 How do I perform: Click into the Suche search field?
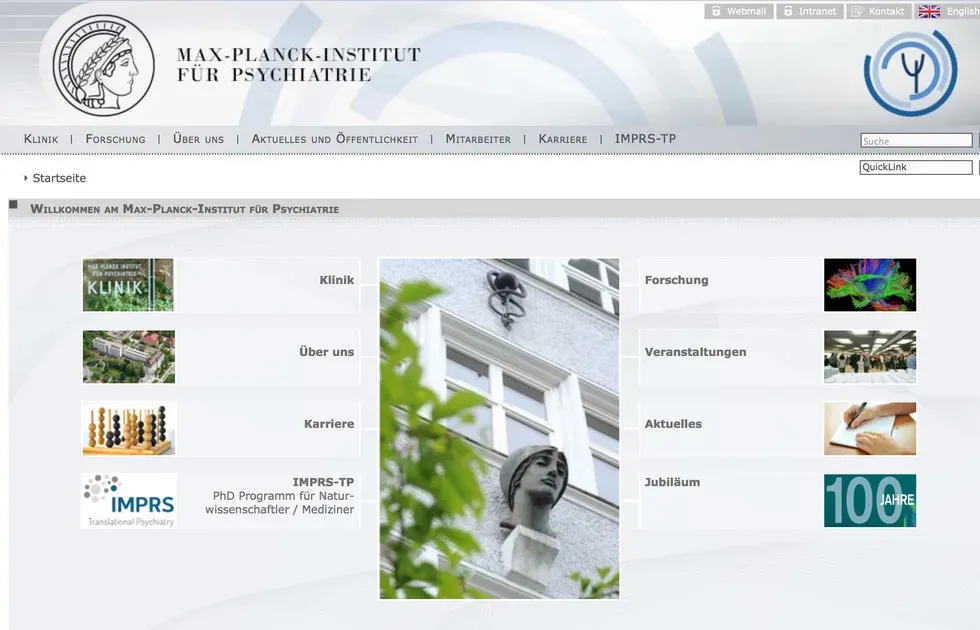[915, 141]
